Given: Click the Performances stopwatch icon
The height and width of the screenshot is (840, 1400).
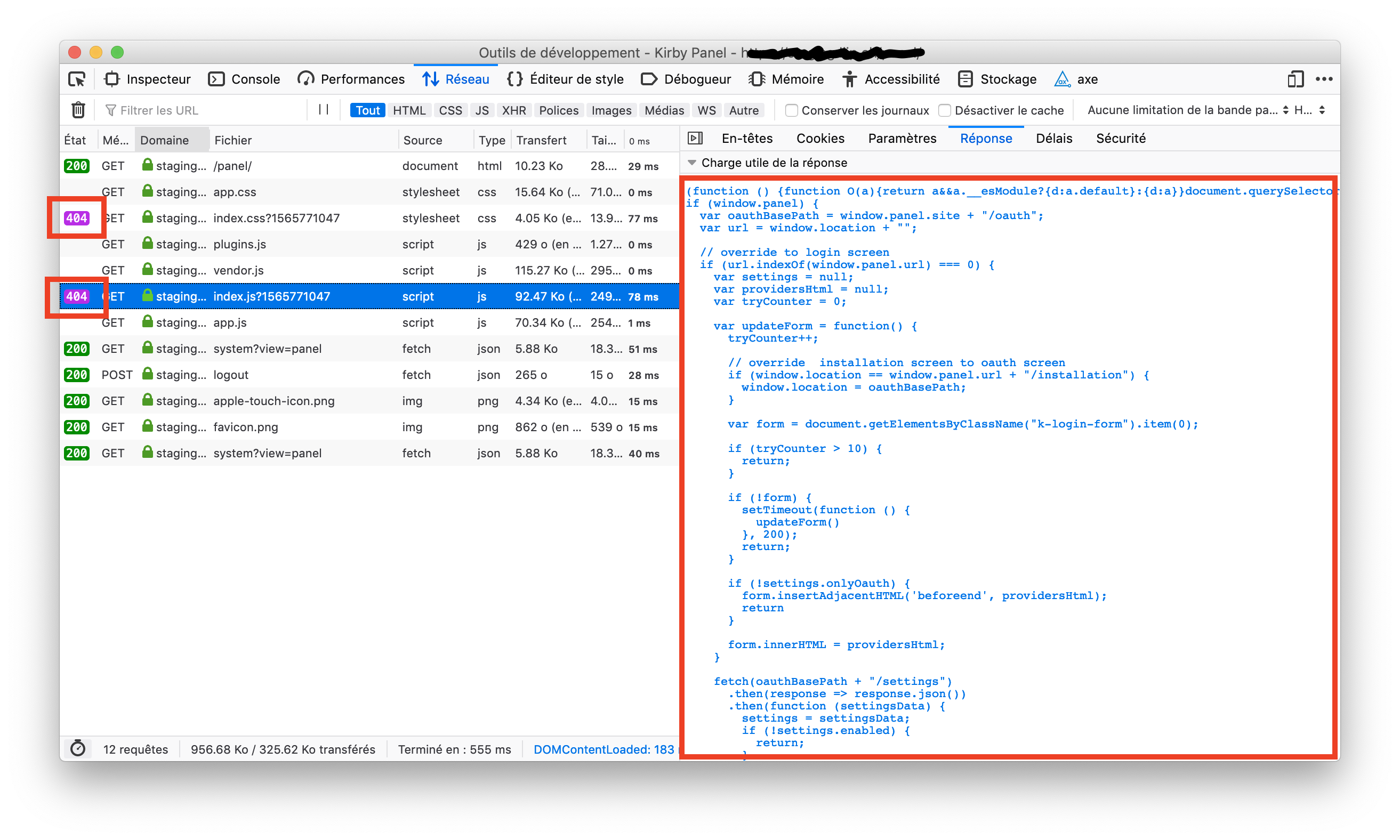Looking at the screenshot, I should [305, 79].
